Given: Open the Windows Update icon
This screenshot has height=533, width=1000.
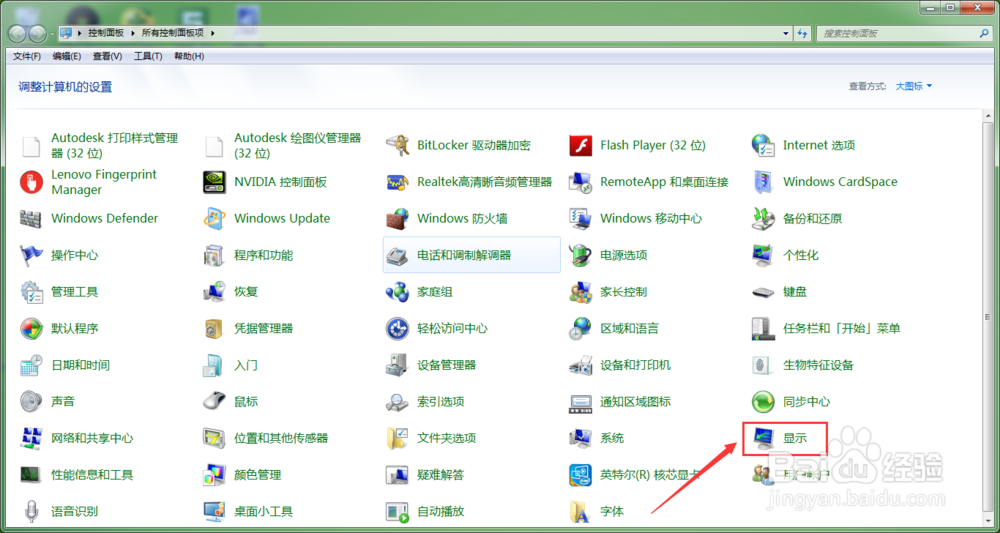Looking at the screenshot, I should (214, 219).
